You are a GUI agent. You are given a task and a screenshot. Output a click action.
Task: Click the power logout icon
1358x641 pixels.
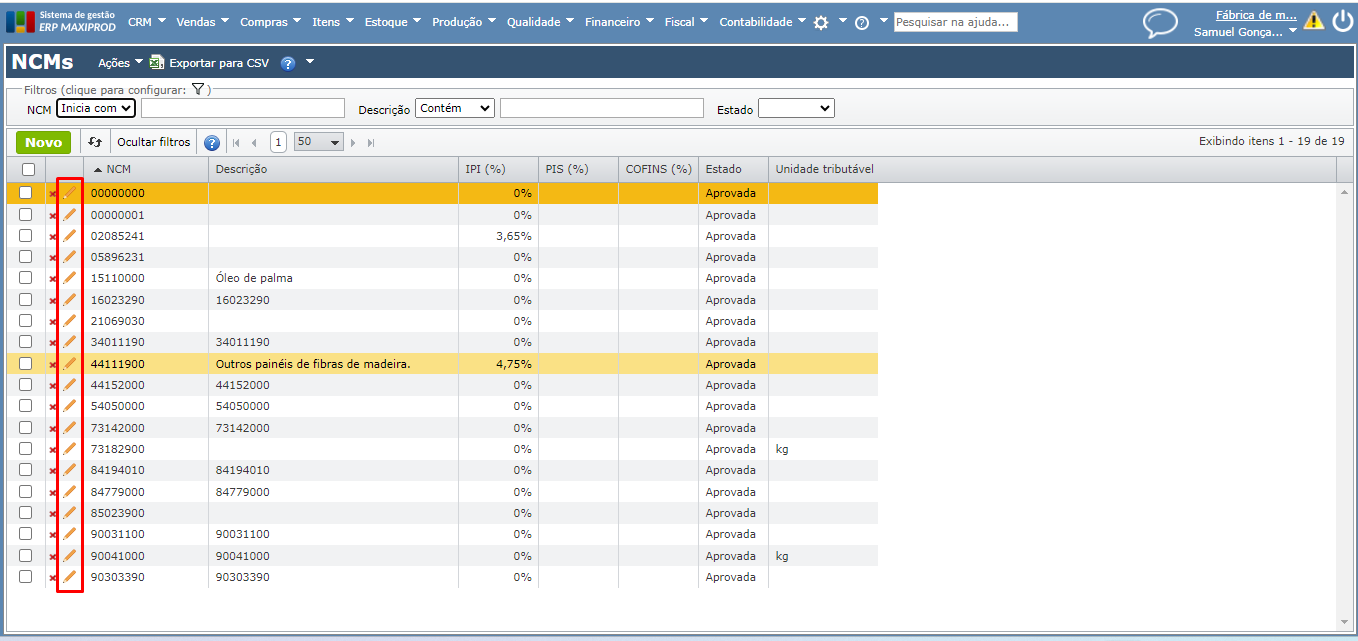[x=1342, y=21]
